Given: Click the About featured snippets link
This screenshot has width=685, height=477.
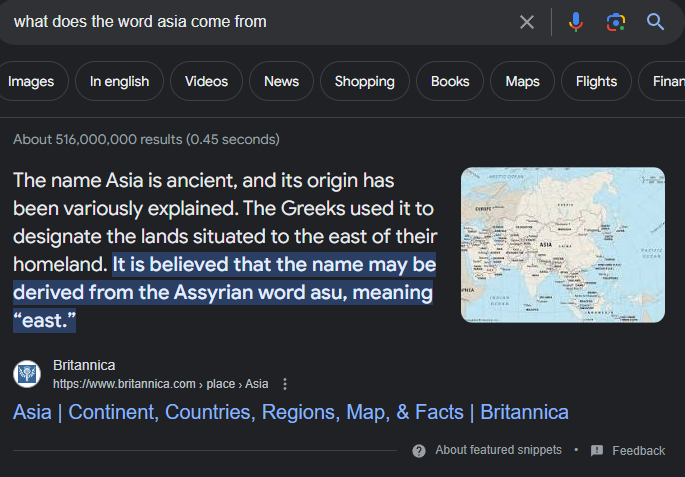Looking at the screenshot, I should click(498, 450).
